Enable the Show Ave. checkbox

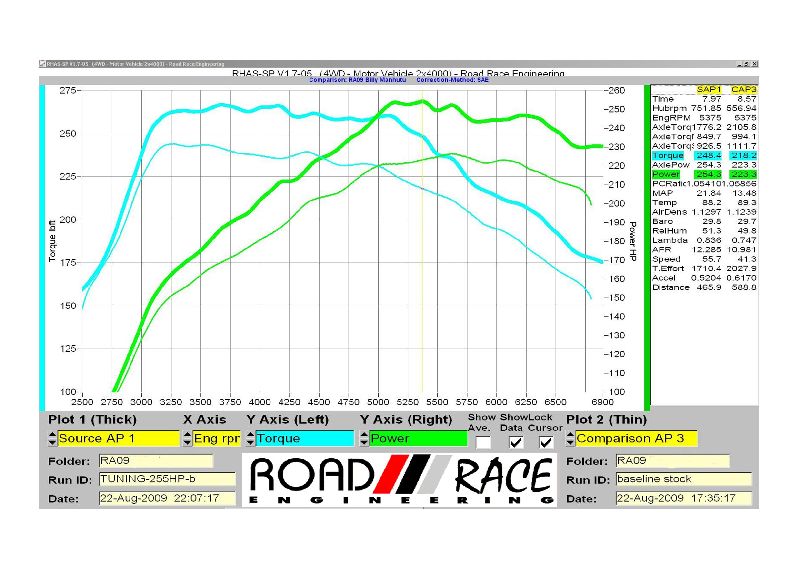(x=483, y=441)
